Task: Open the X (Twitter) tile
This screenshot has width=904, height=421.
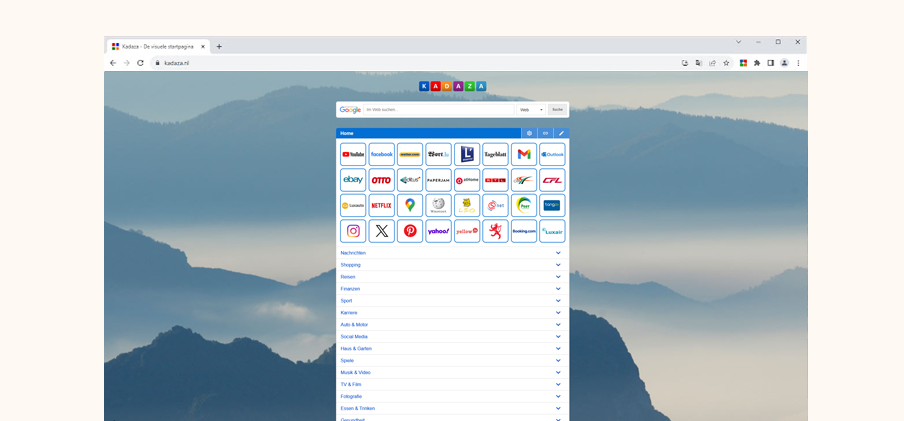Action: tap(382, 231)
